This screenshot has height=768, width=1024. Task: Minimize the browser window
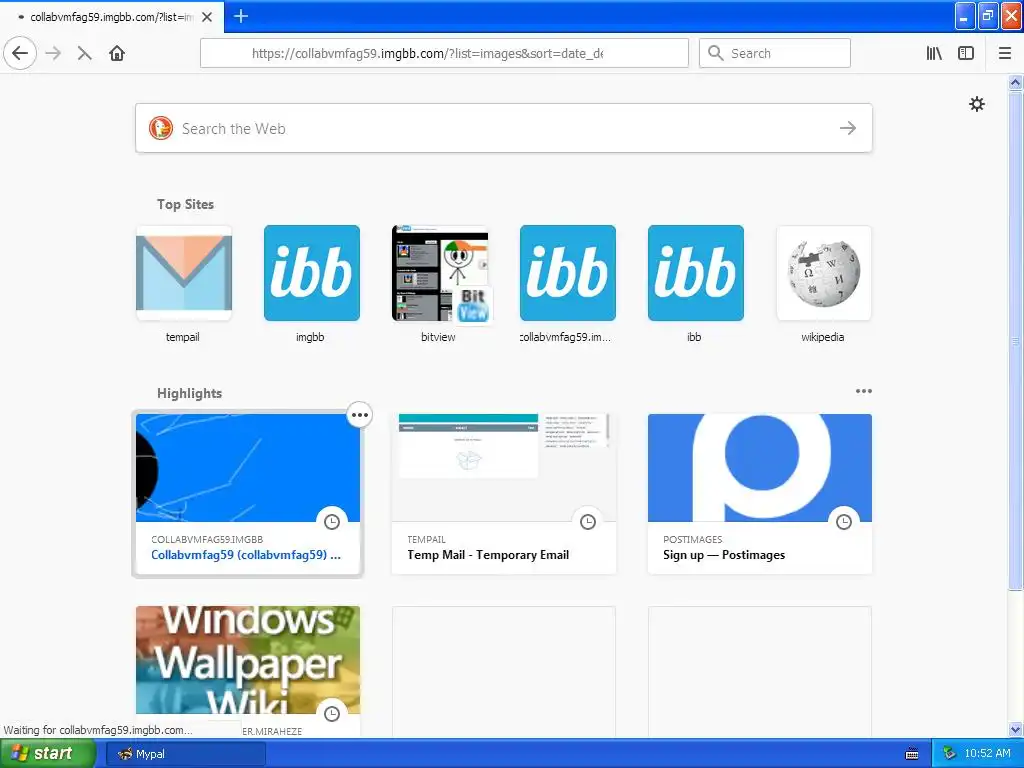click(x=965, y=16)
